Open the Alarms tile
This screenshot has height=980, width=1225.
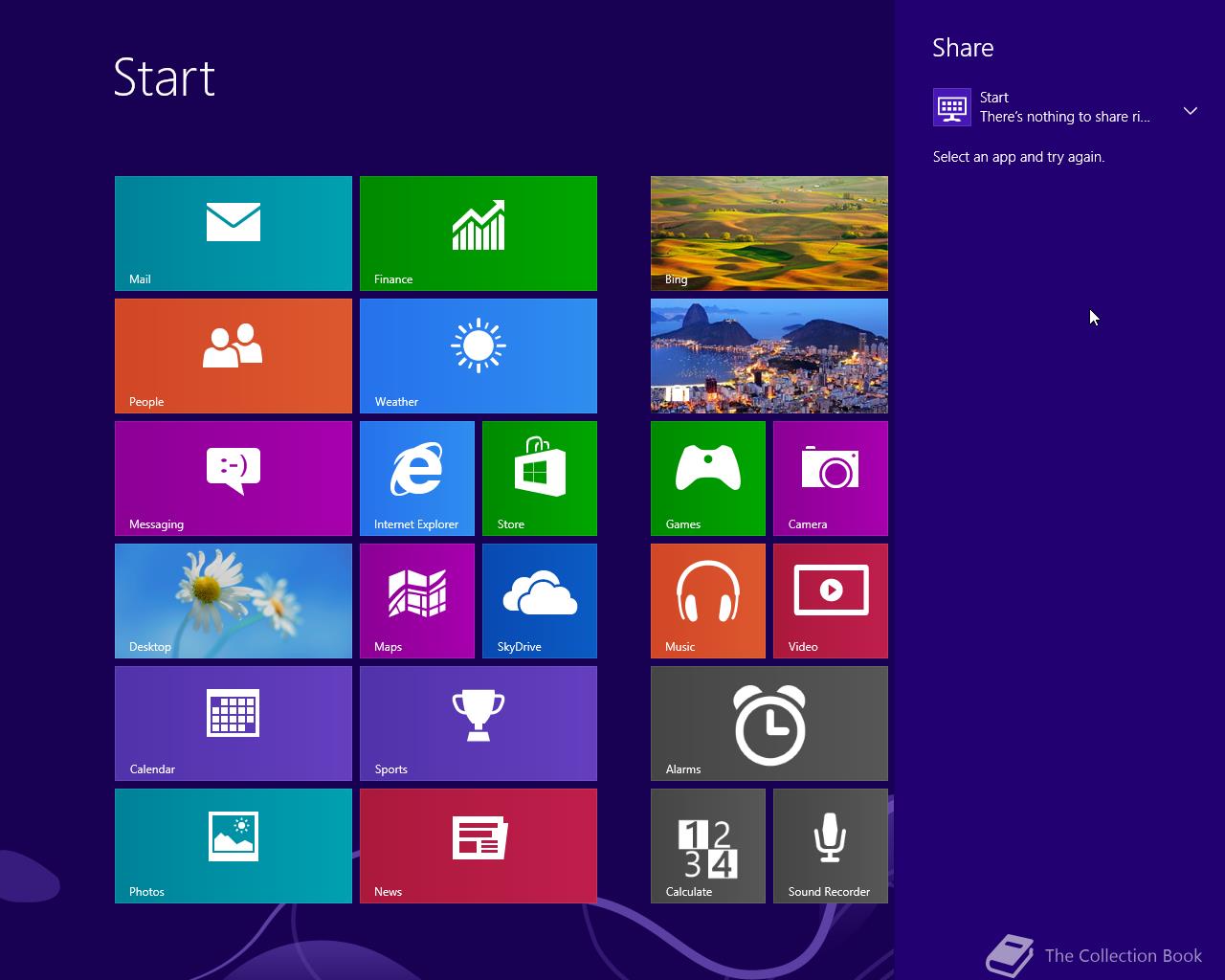(769, 724)
